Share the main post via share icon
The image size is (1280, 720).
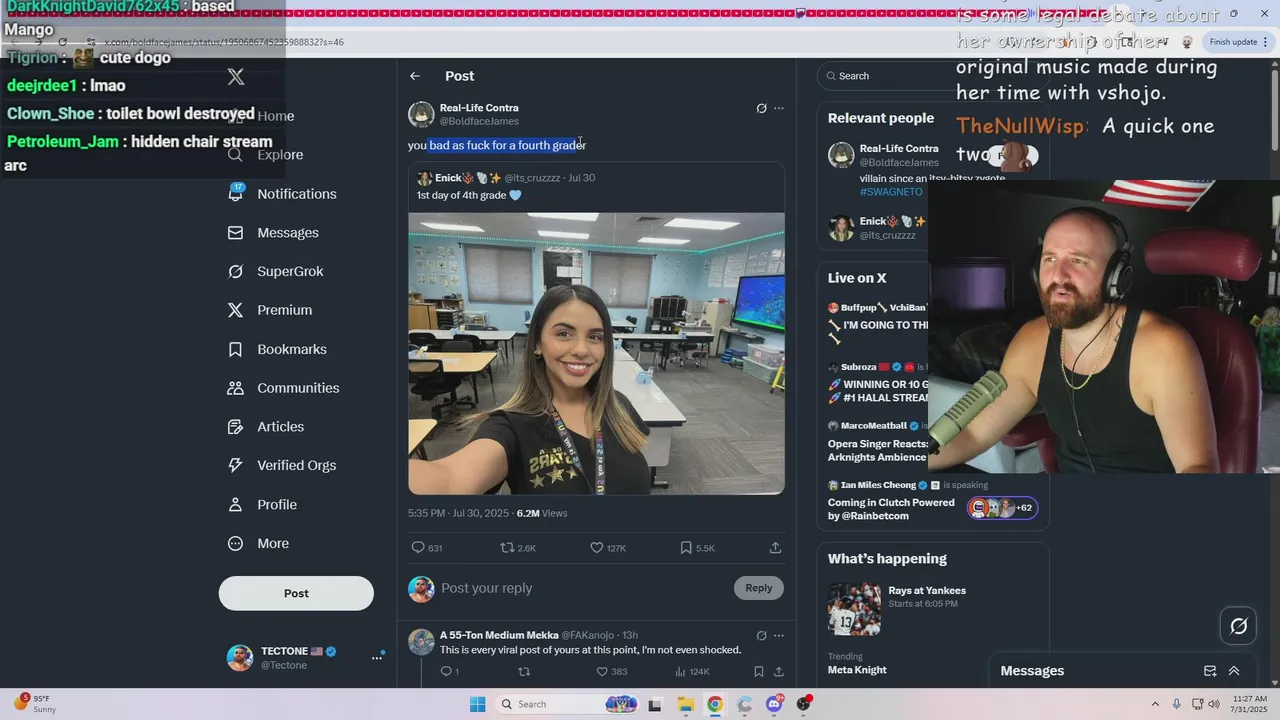coord(775,548)
